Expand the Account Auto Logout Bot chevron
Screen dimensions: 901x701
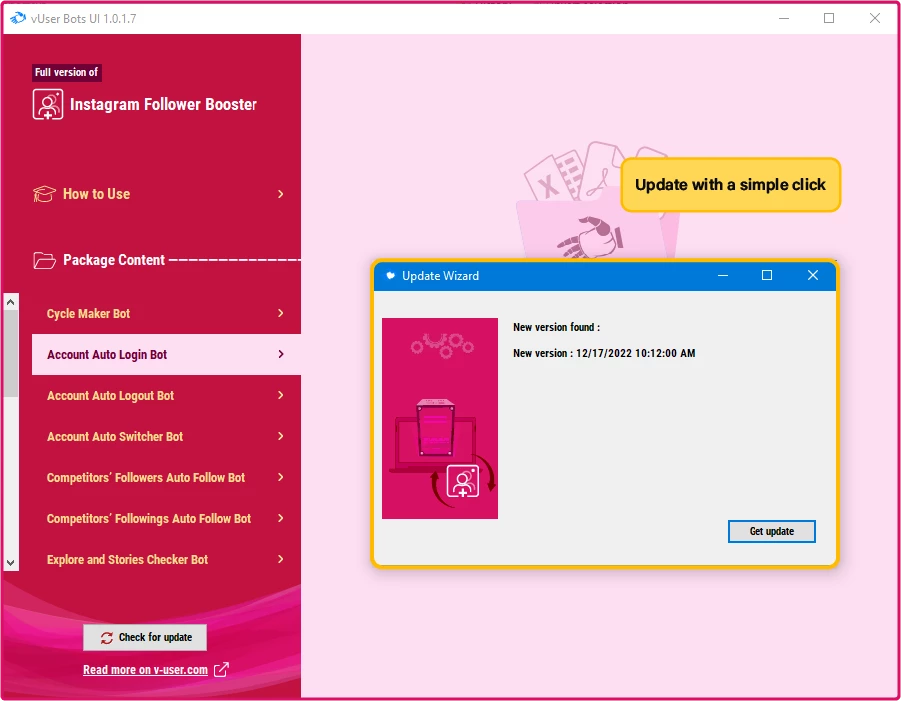[x=280, y=395]
